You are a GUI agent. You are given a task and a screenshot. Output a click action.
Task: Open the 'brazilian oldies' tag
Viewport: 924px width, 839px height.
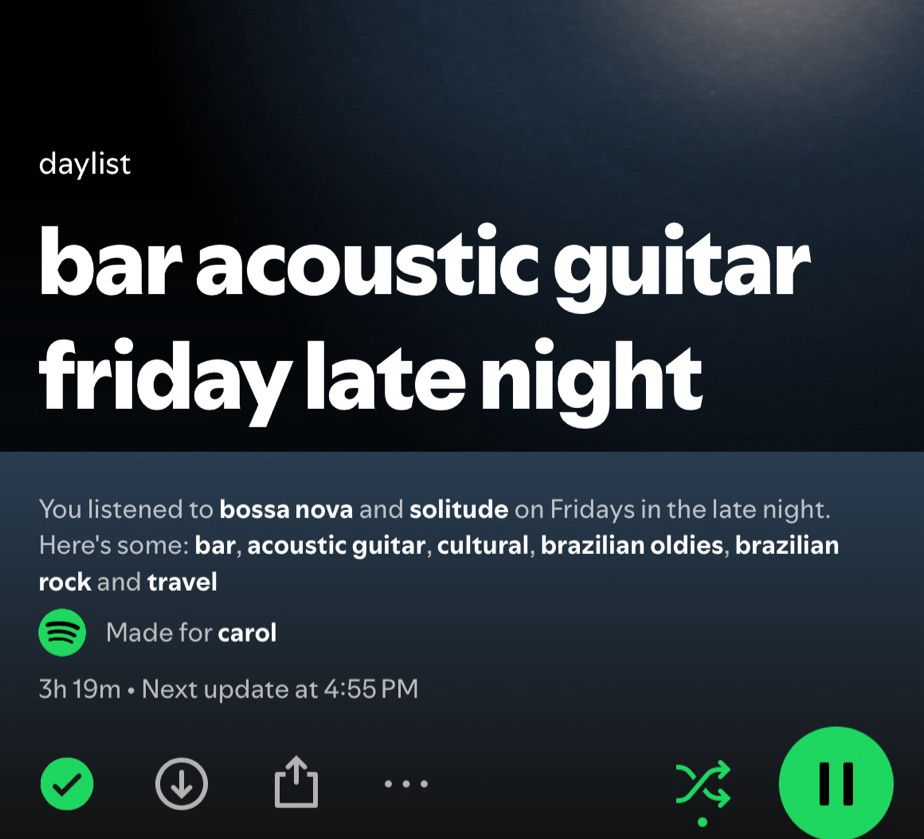(632, 546)
